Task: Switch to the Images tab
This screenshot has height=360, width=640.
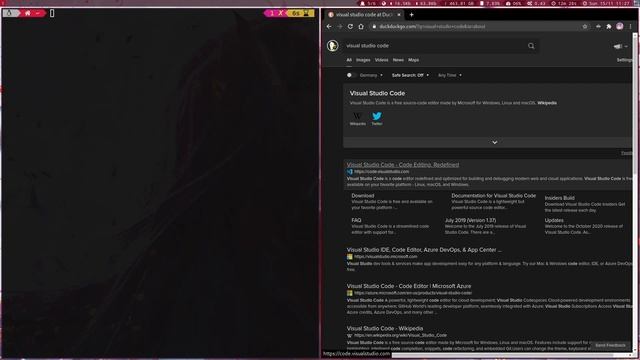Action: [x=363, y=60]
